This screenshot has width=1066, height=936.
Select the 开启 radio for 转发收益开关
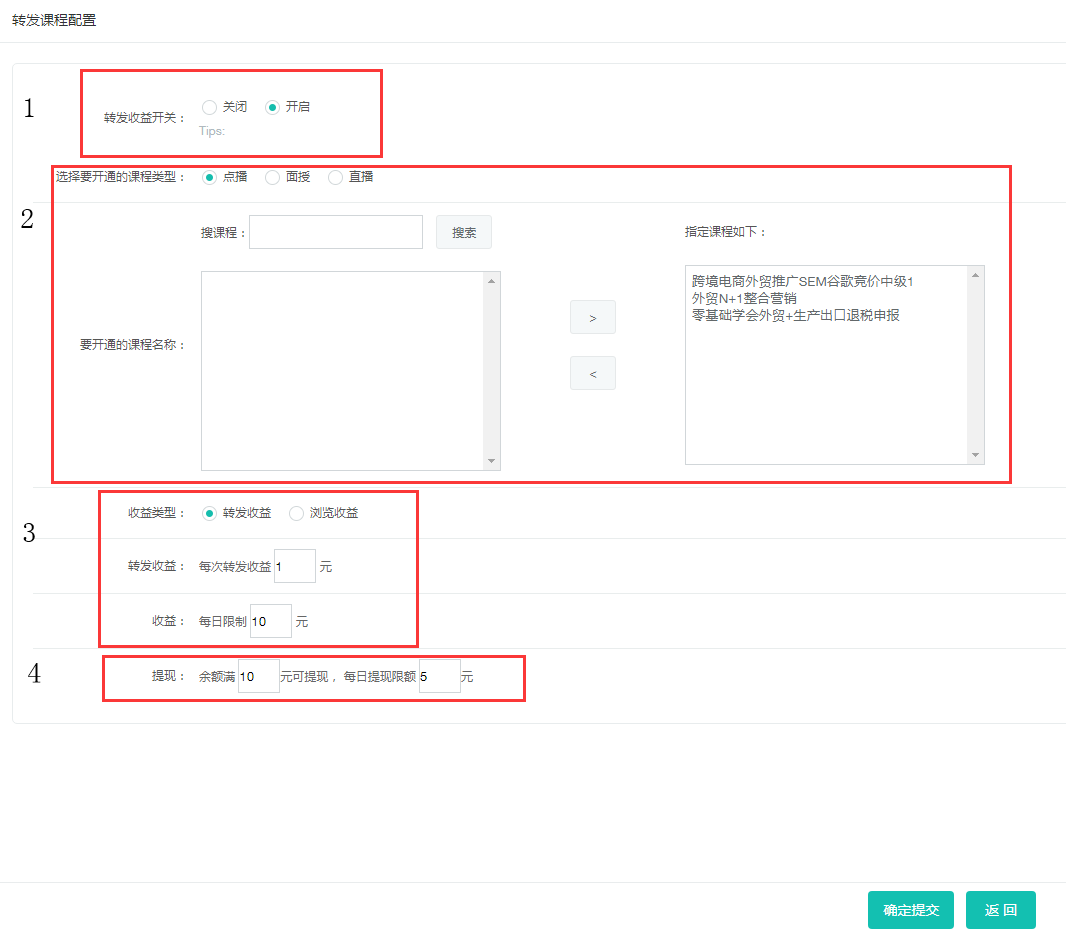(272, 107)
